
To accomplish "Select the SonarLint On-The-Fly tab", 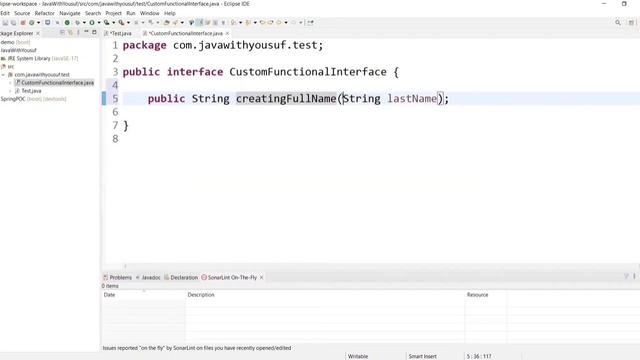I will (x=229, y=278).
